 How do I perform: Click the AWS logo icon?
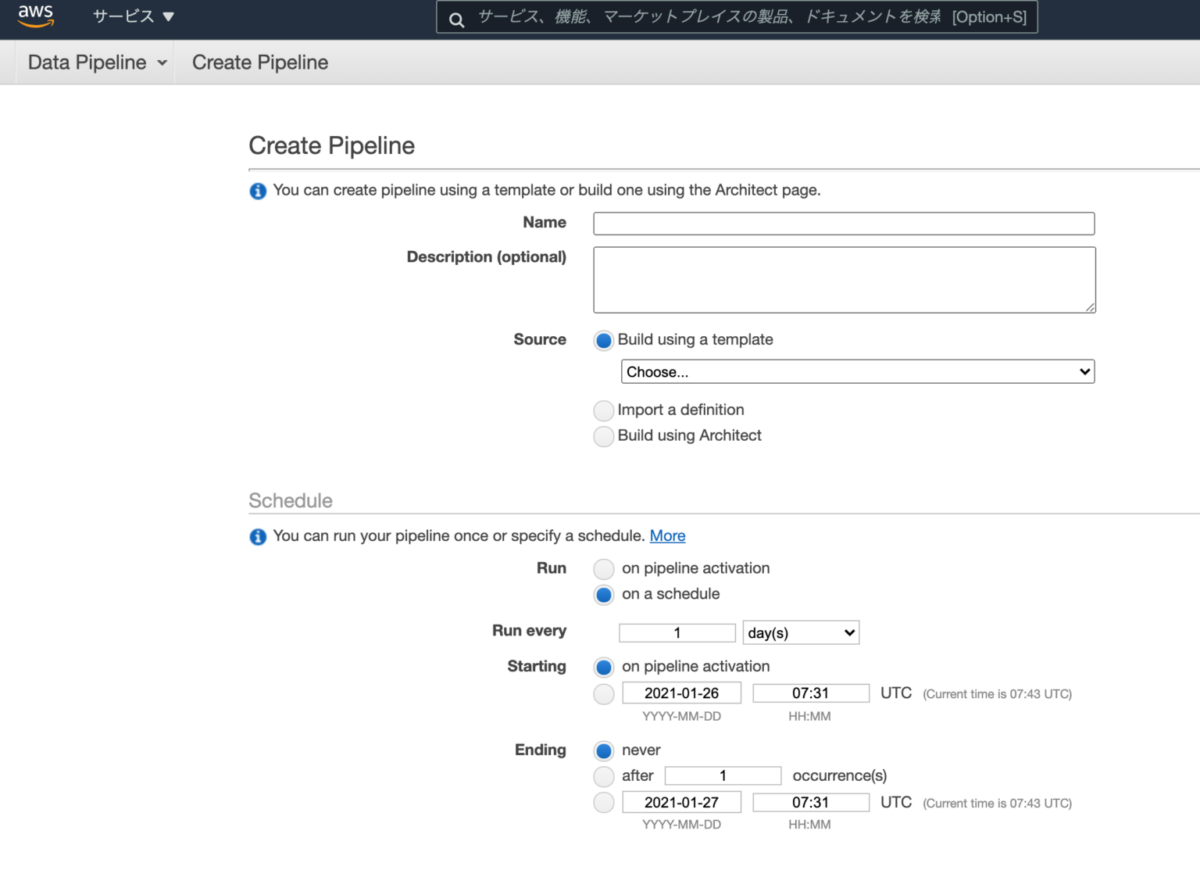click(36, 17)
